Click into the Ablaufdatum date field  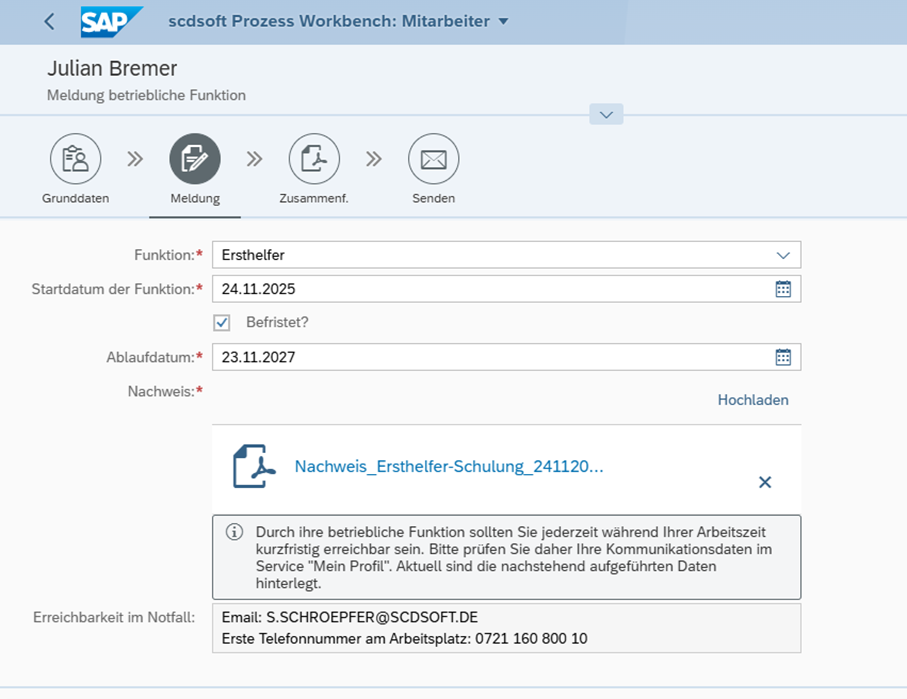pyautogui.click(x=490, y=357)
